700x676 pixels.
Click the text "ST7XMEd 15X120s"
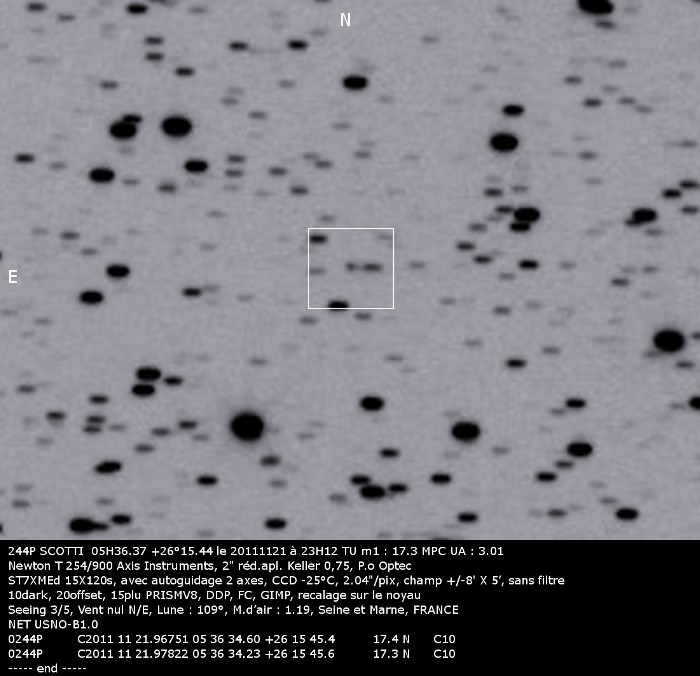62,580
